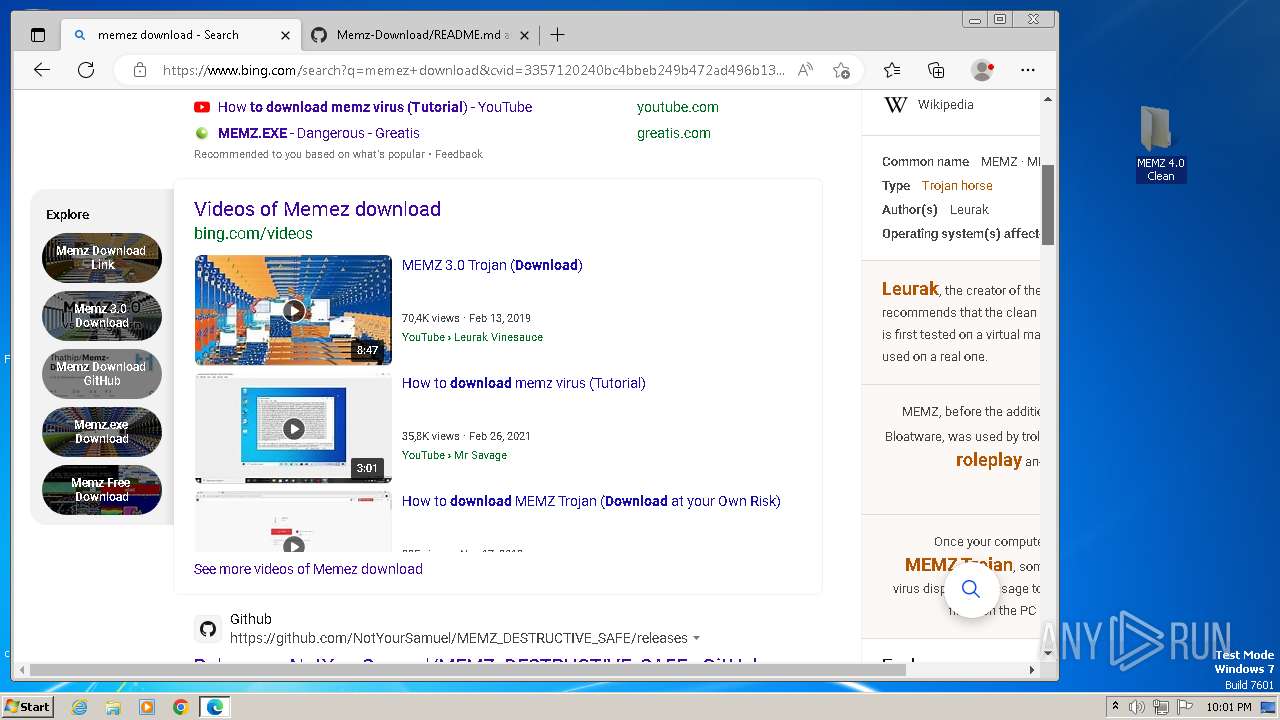Switch to the memez download Search tab
The image size is (1280, 720).
pyautogui.click(x=181, y=35)
